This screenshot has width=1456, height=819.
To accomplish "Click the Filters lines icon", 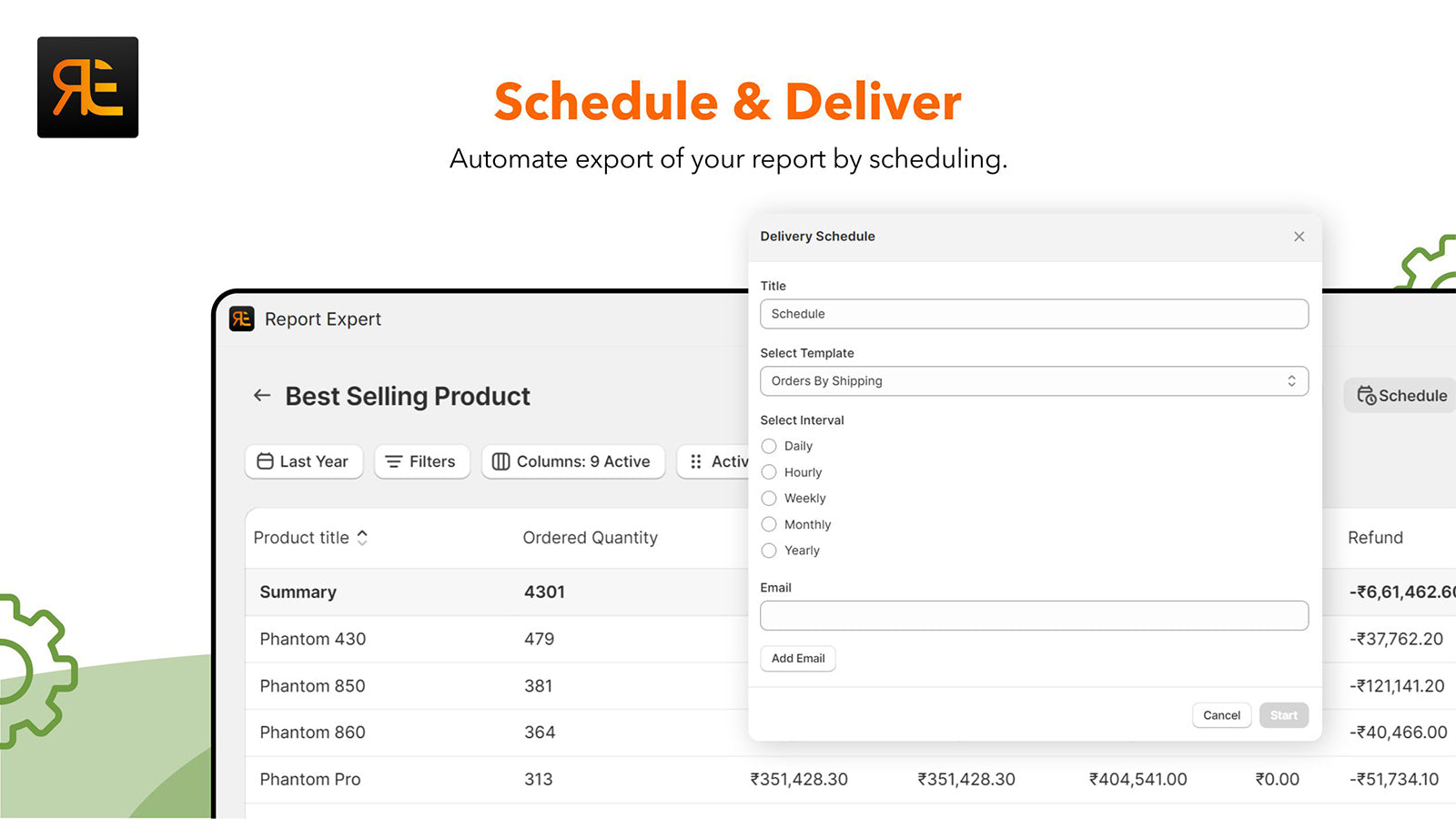I will [x=394, y=461].
